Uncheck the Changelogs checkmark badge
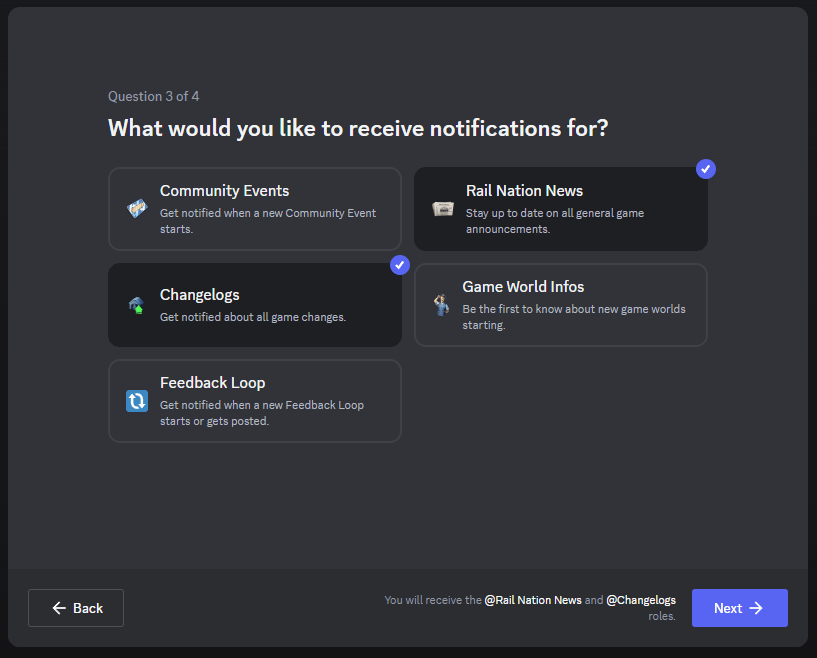The width and height of the screenshot is (817, 658). click(x=400, y=265)
